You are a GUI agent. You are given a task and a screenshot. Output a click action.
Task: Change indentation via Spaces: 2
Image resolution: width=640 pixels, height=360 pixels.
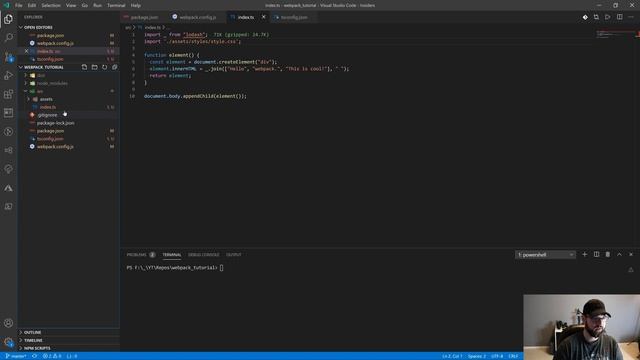point(477,356)
